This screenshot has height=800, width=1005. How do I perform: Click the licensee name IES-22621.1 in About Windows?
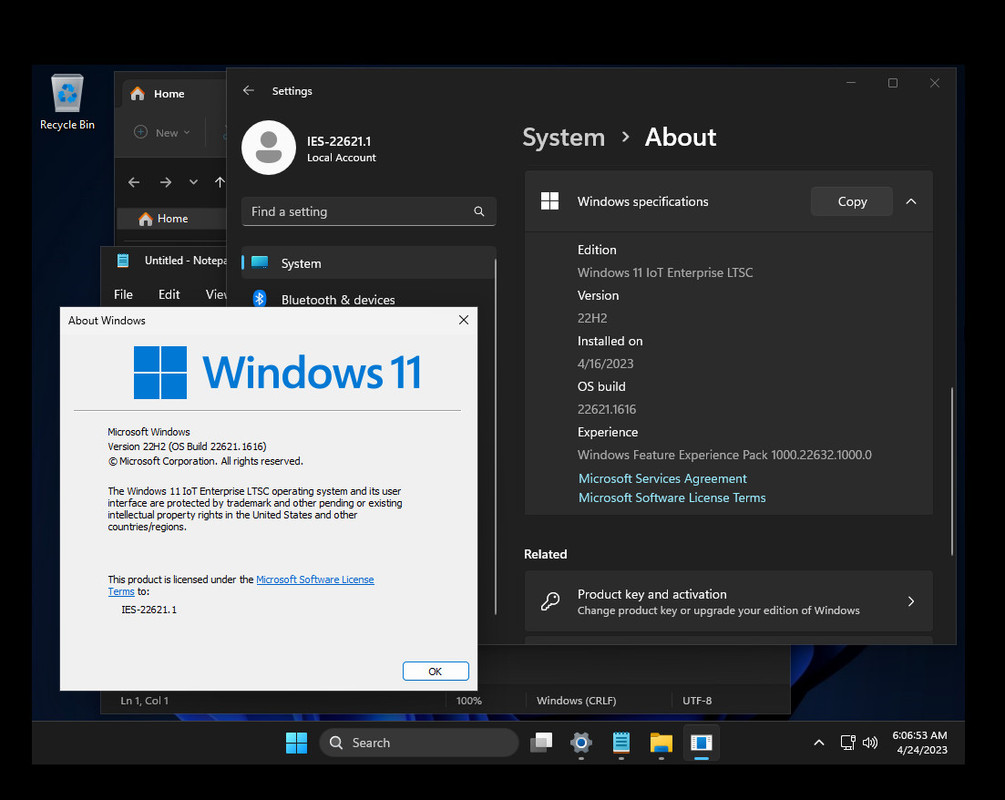[149, 610]
